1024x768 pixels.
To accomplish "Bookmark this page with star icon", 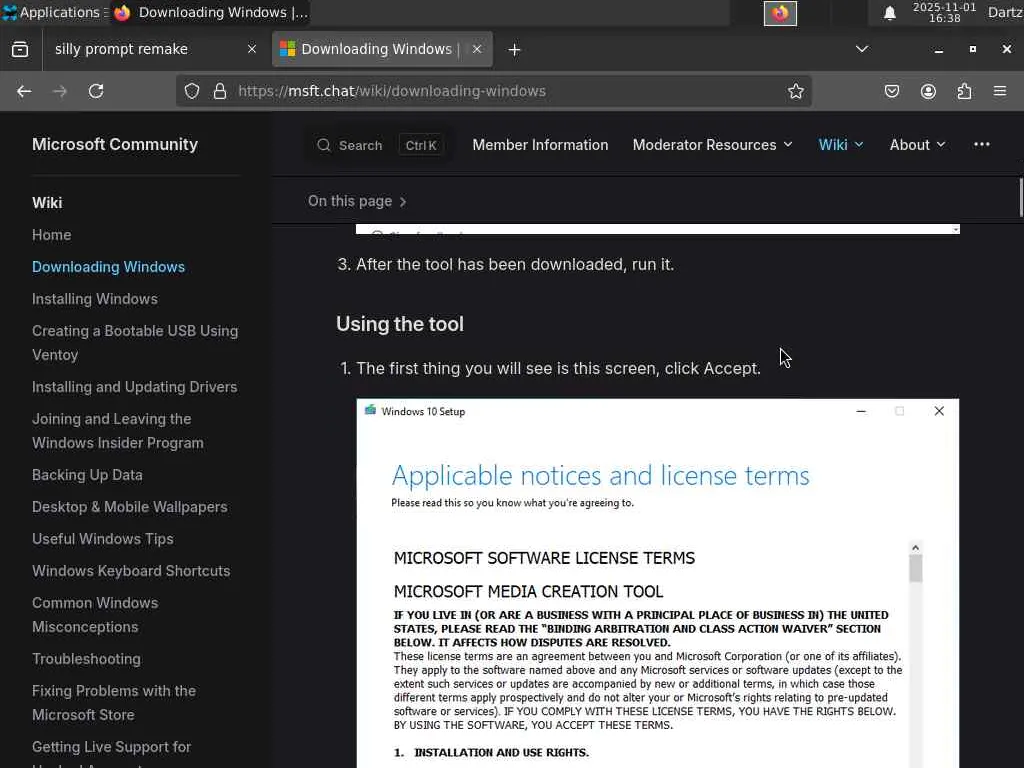I will (795, 91).
